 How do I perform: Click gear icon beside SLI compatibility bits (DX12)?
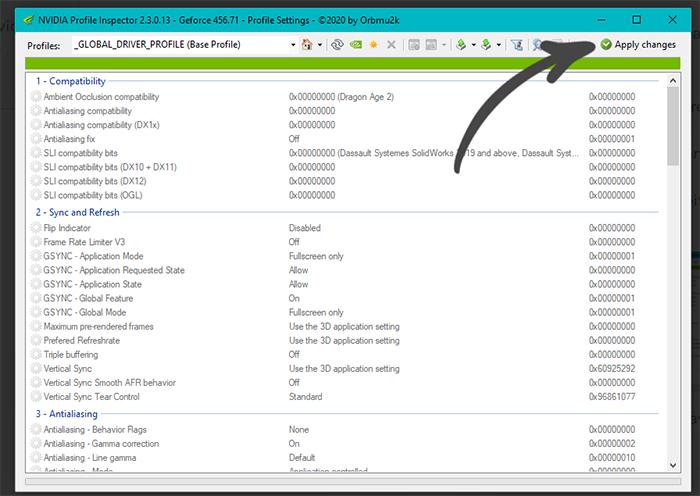coord(36,181)
